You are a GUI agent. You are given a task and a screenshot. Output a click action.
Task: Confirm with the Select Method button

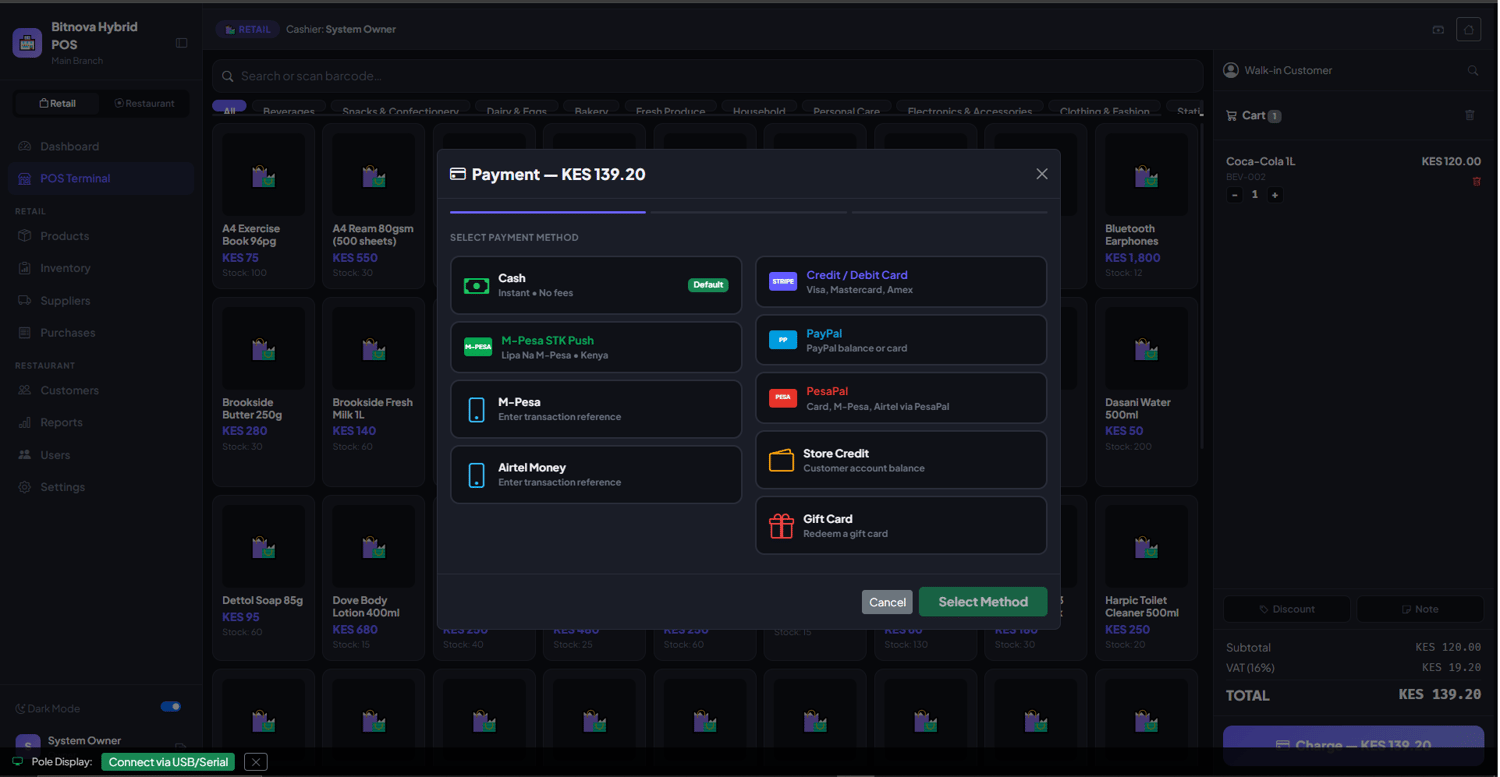tap(983, 602)
